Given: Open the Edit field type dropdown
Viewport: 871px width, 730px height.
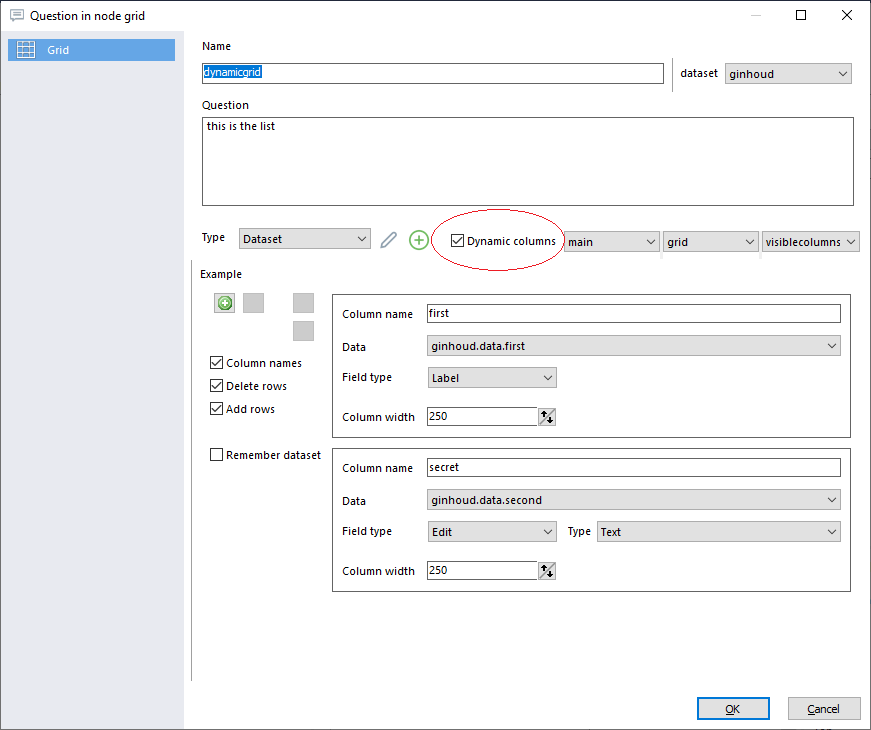Looking at the screenshot, I should 492,532.
